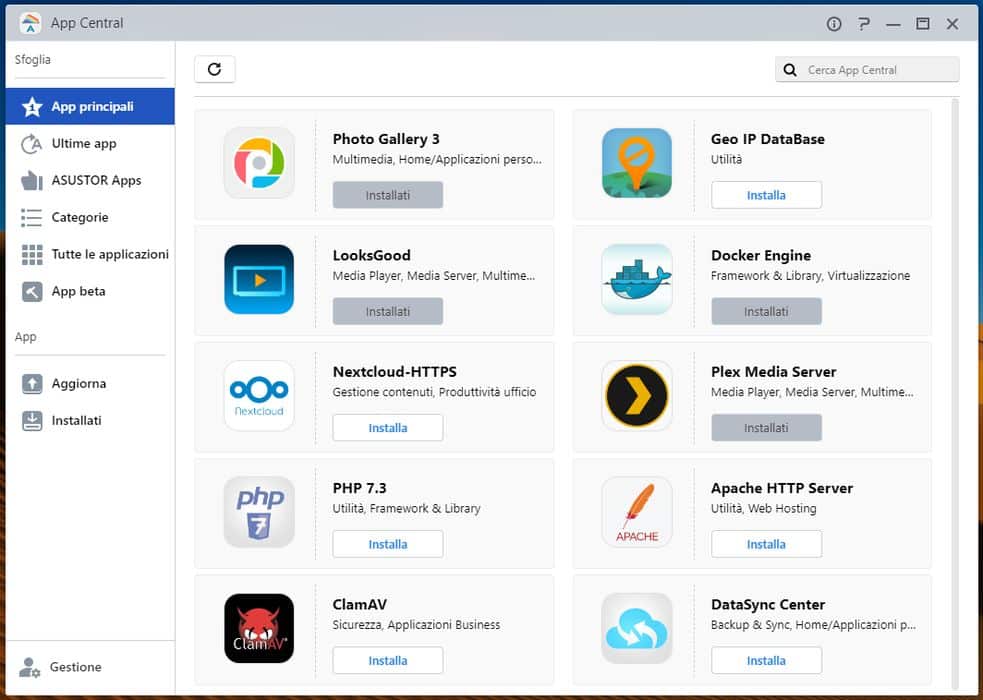Focus the Cerca App Central search field
Screen dimensions: 983x700
pyautogui.click(x=867, y=70)
